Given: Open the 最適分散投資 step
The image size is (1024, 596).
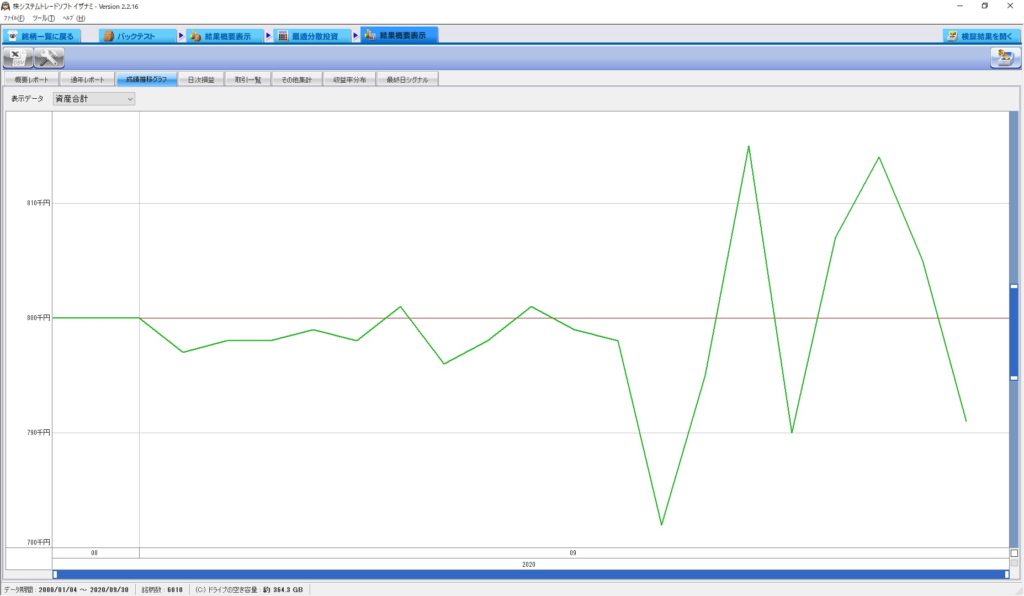Looking at the screenshot, I should 313,35.
